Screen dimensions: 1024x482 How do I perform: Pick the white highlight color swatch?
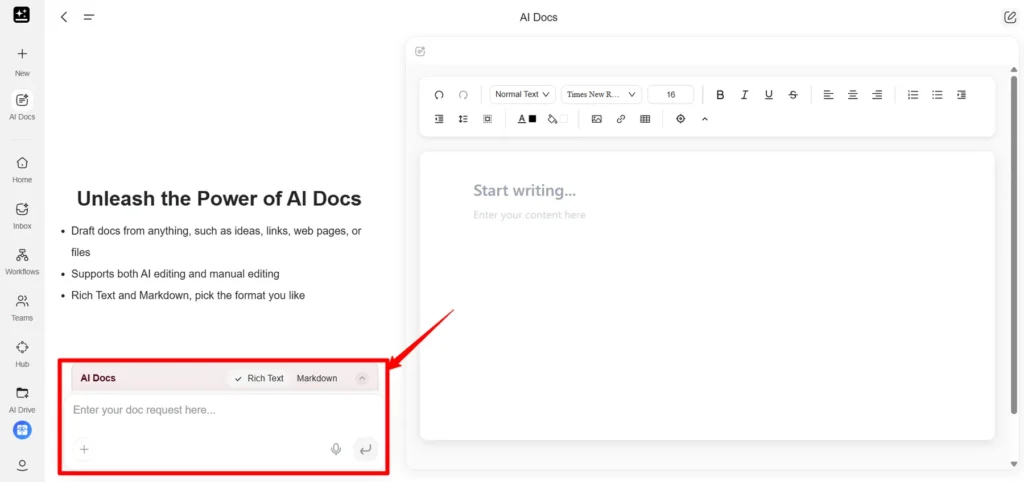(564, 119)
